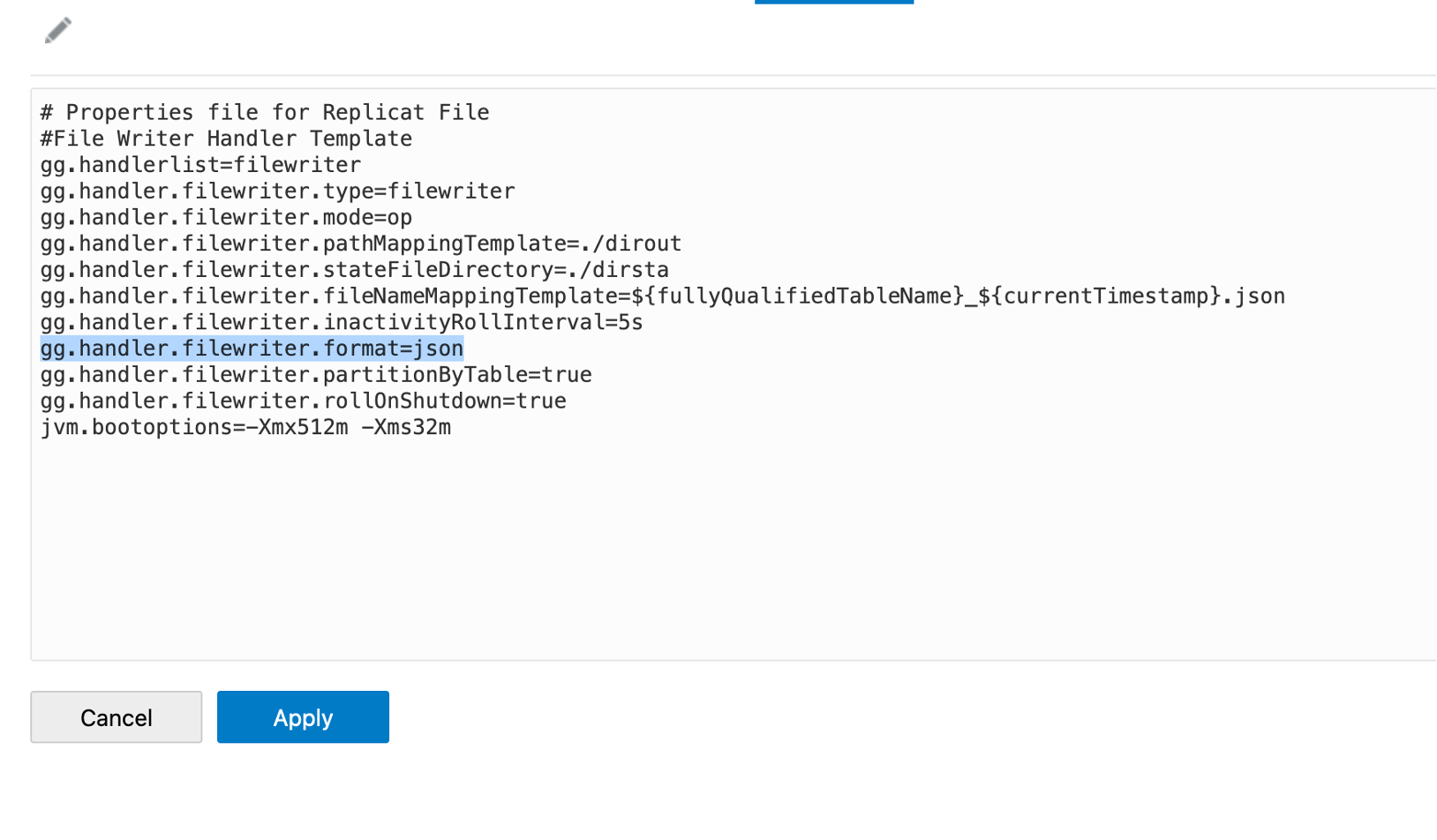Click the File Writer Handler Template comment
The height and width of the screenshot is (840, 1437).
[225, 138]
